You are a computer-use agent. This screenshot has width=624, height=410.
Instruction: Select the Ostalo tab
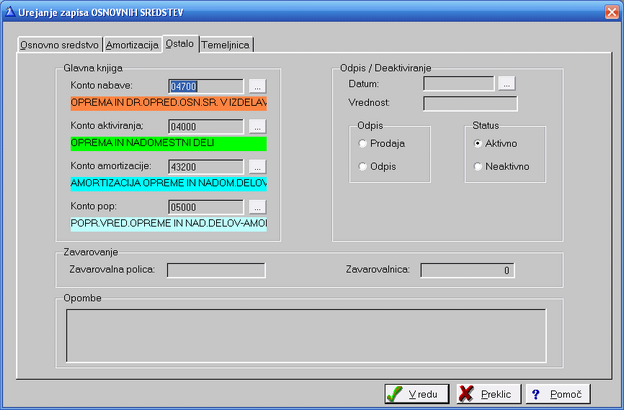point(180,43)
